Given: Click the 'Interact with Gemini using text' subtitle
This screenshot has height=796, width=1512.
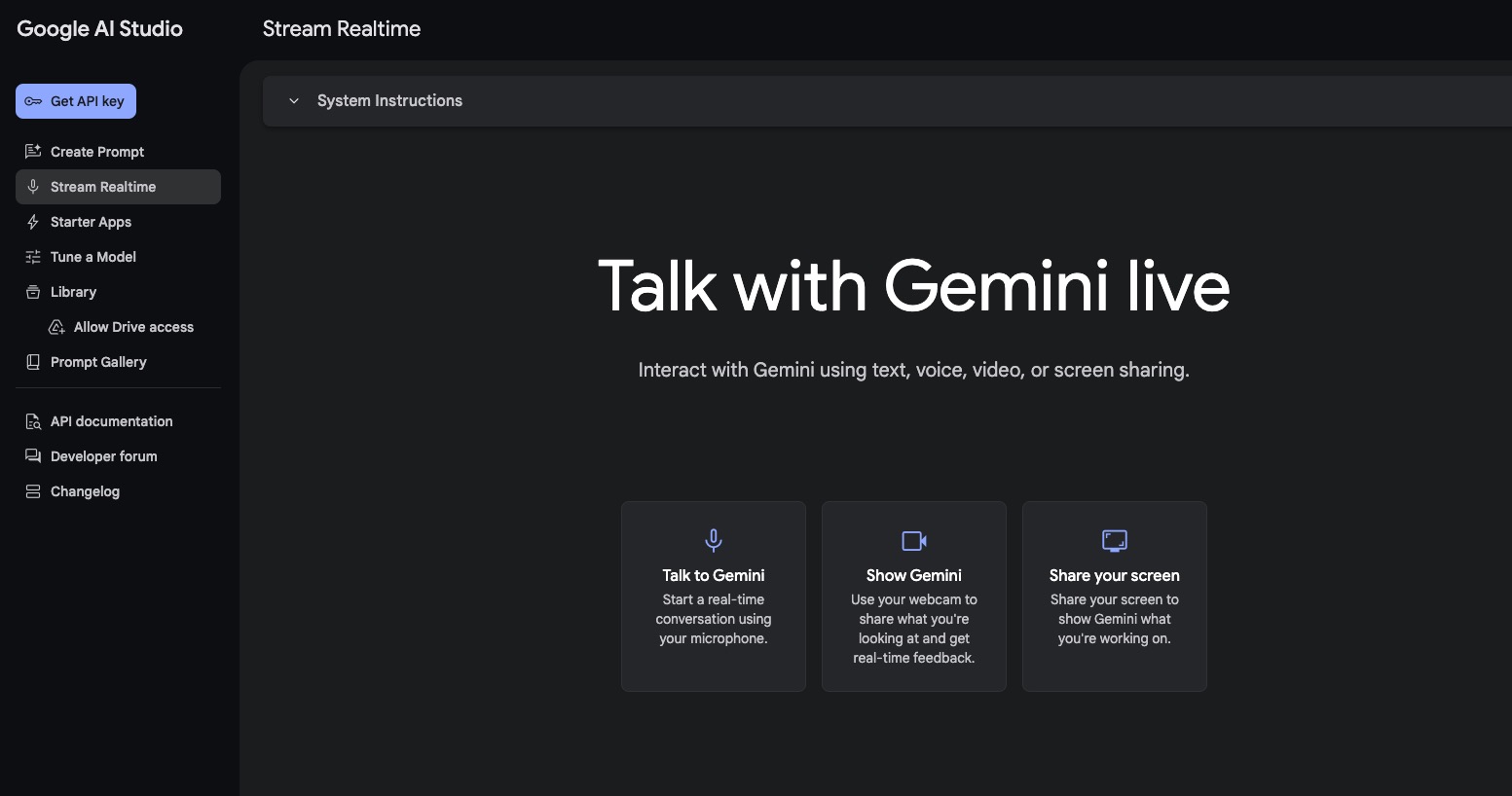Looking at the screenshot, I should tap(914, 370).
